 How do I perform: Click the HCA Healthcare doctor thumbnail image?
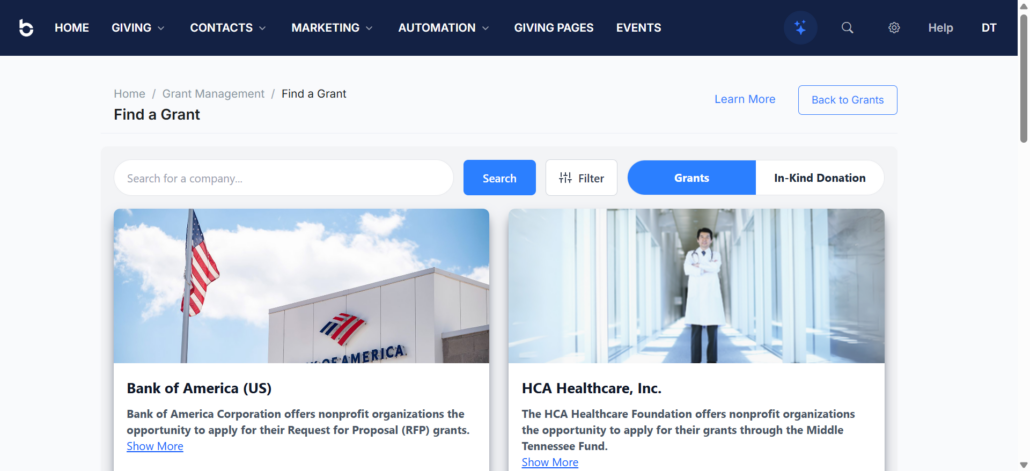coord(696,286)
